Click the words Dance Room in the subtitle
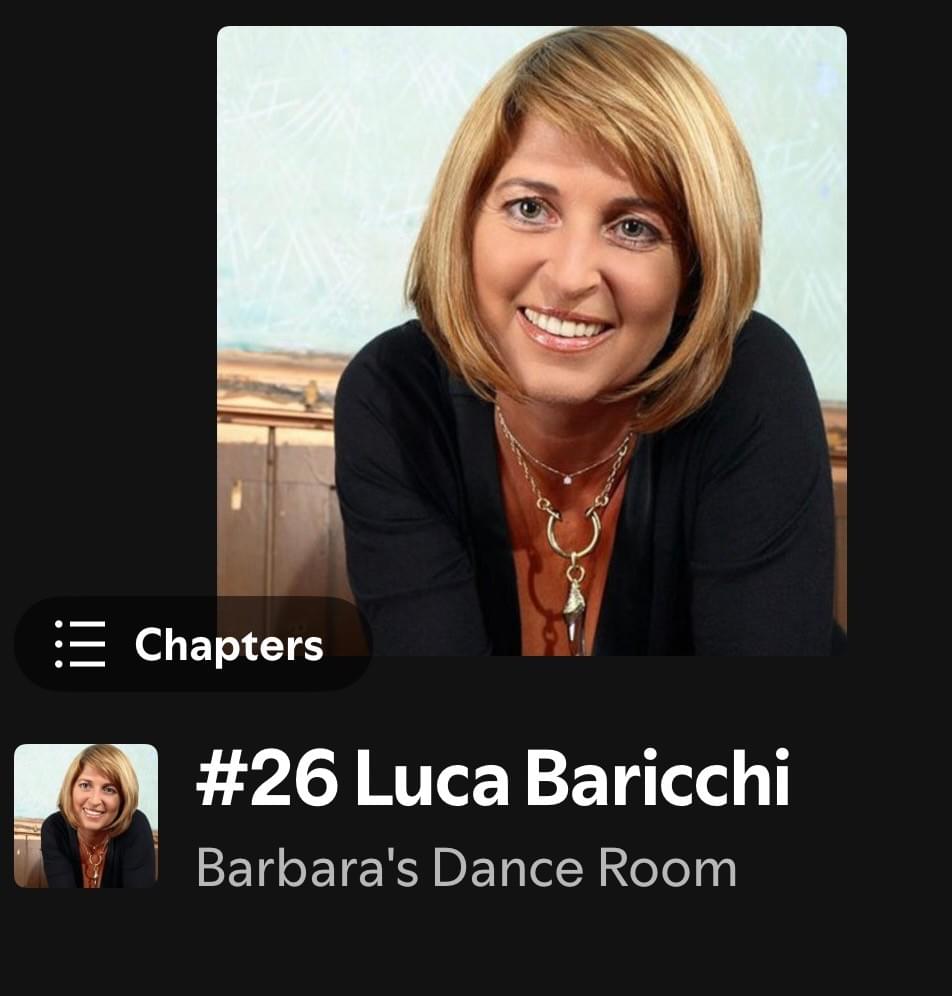The width and height of the screenshot is (952, 996). tap(584, 868)
